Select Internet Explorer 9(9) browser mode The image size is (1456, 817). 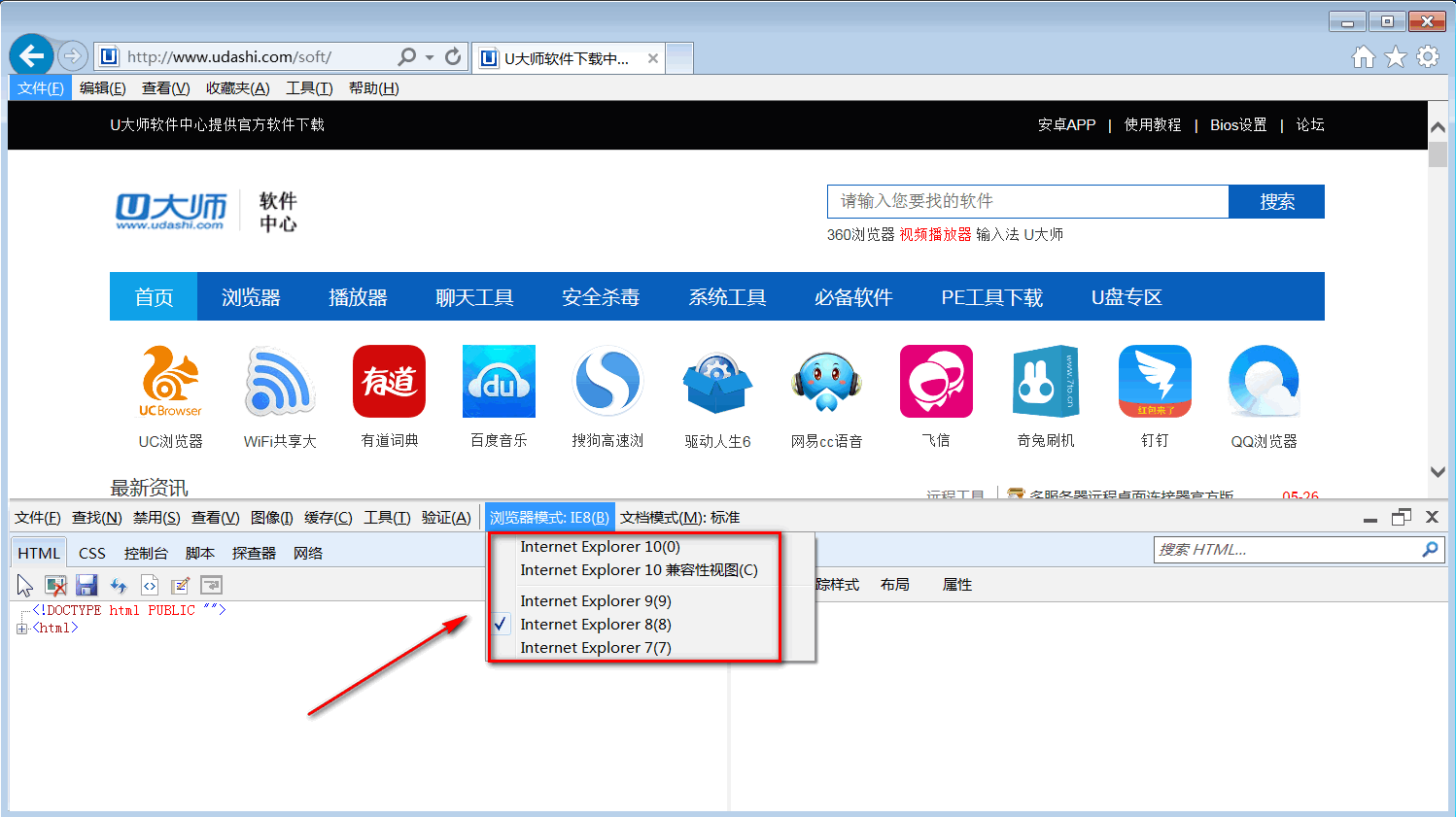tap(596, 601)
